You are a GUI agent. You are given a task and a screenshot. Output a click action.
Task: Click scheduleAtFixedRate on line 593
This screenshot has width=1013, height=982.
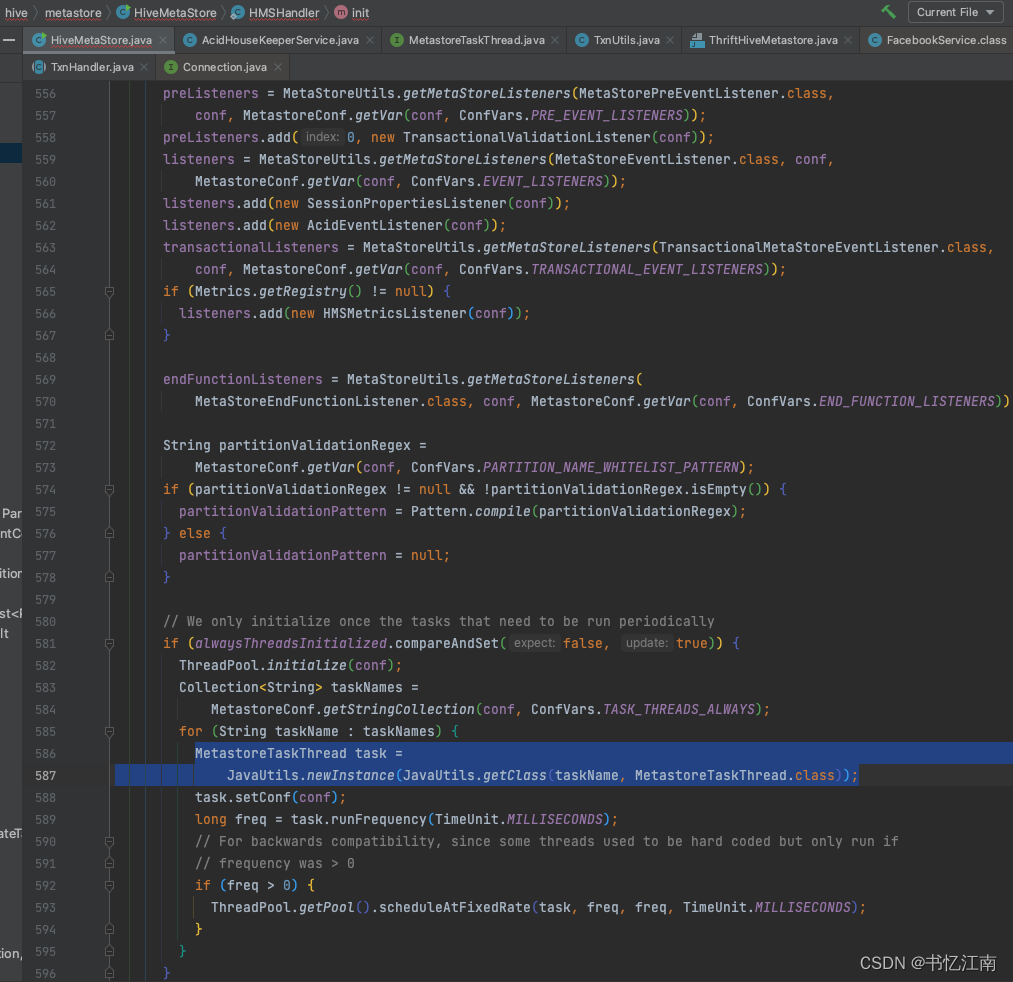point(455,908)
